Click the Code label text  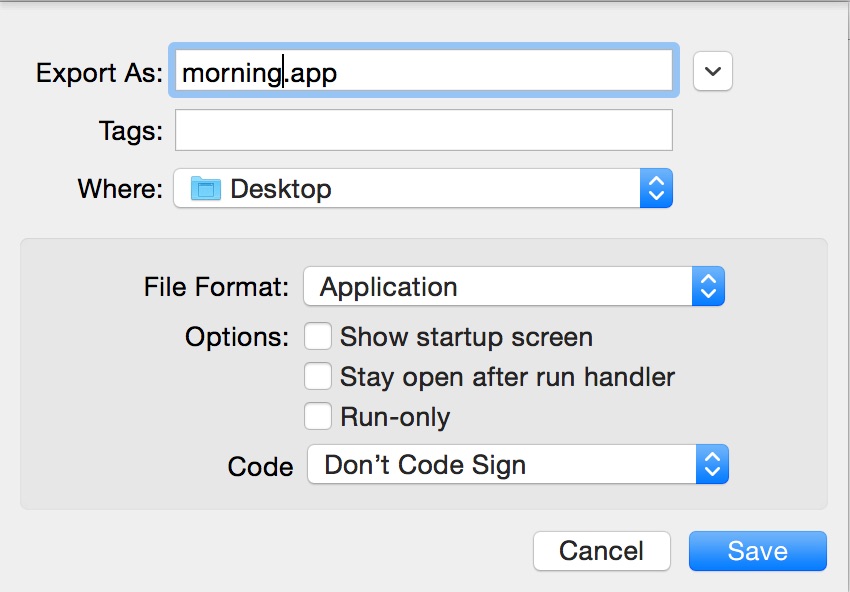pos(260,466)
